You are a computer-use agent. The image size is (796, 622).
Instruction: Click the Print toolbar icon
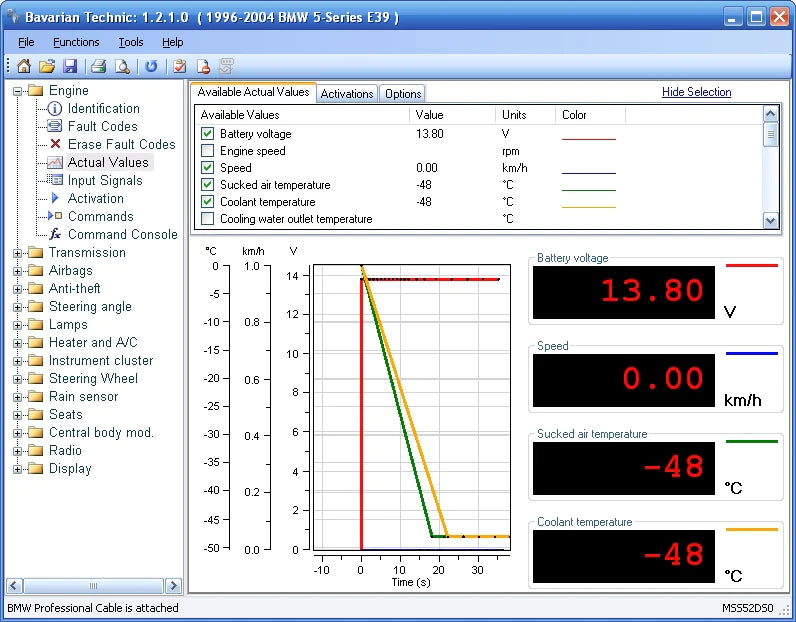[x=99, y=67]
